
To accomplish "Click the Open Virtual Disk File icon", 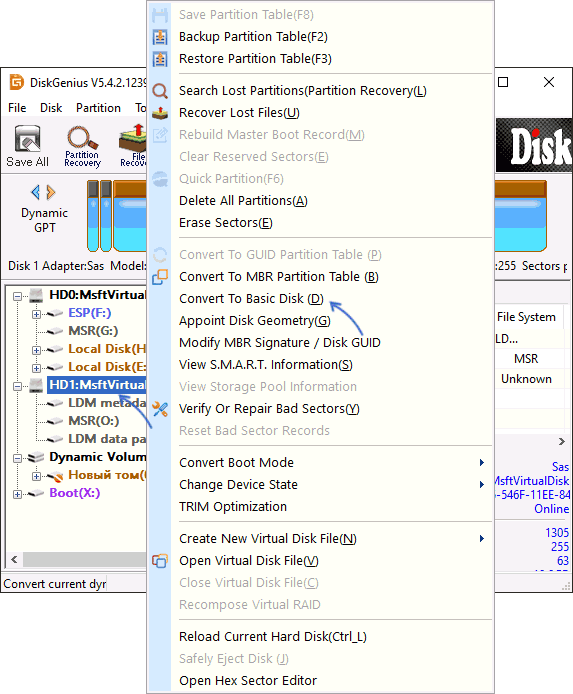I will click(x=160, y=561).
